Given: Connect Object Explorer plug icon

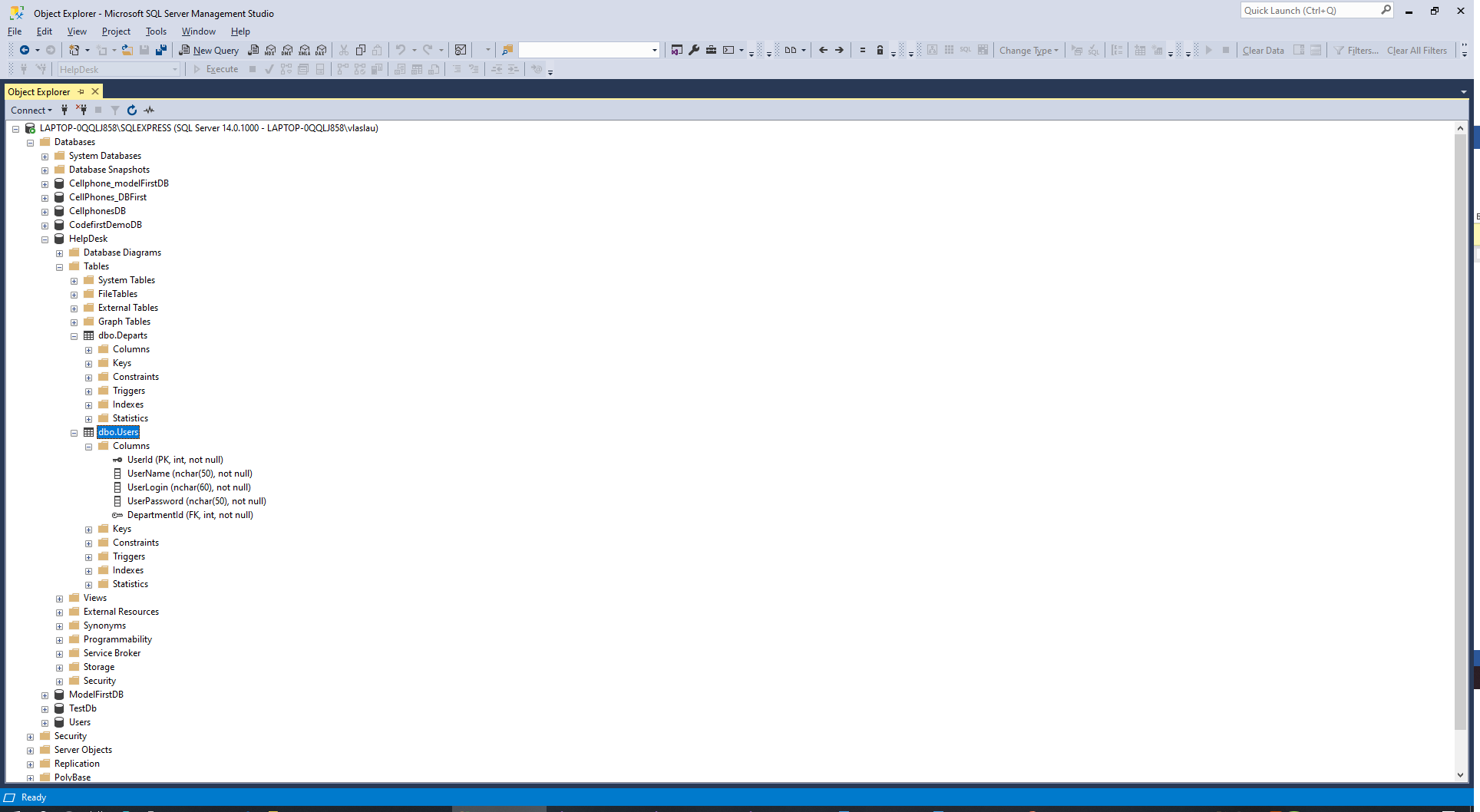Looking at the screenshot, I should coord(64,110).
